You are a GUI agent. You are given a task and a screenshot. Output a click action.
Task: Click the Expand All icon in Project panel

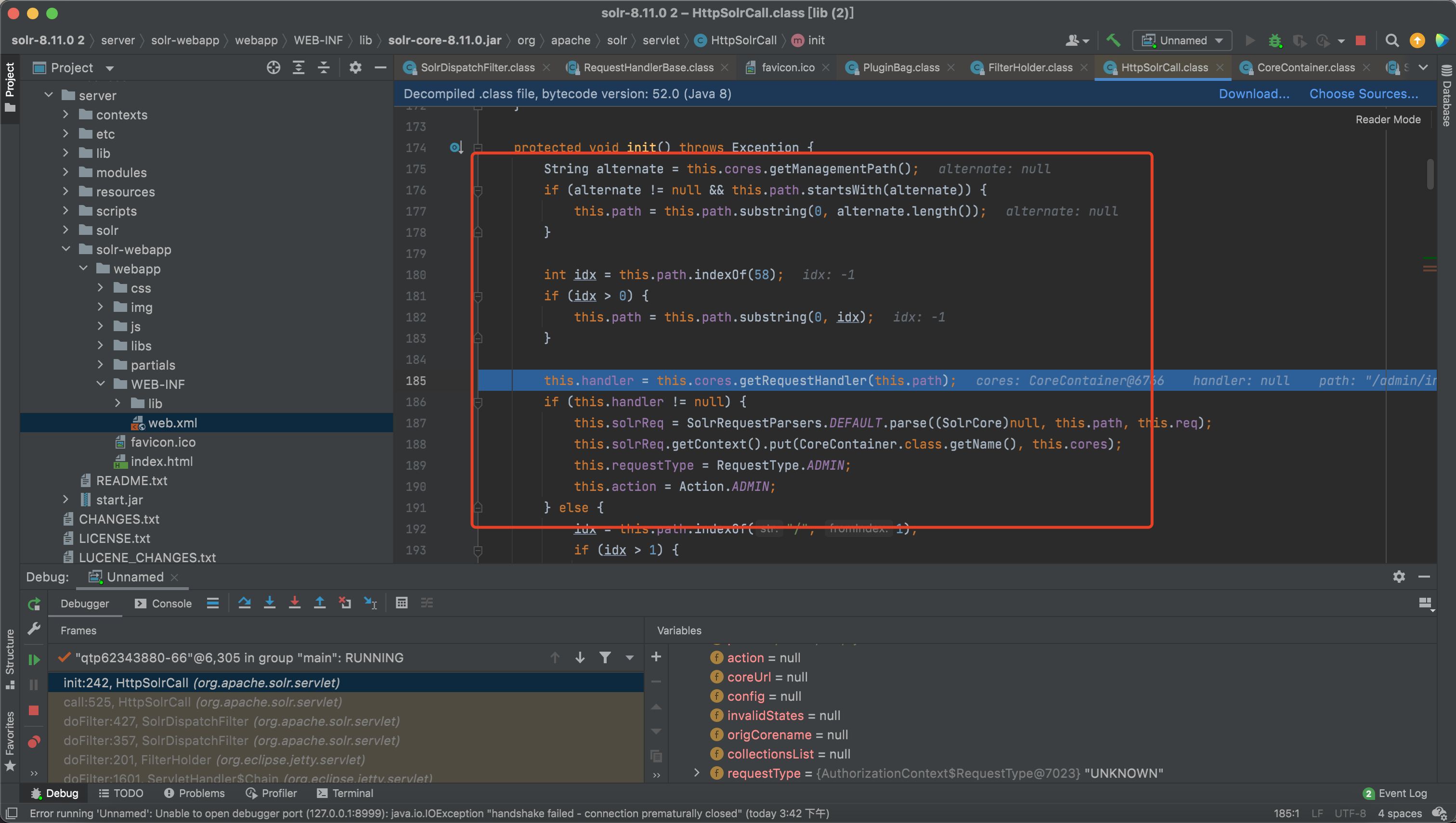pyautogui.click(x=299, y=68)
